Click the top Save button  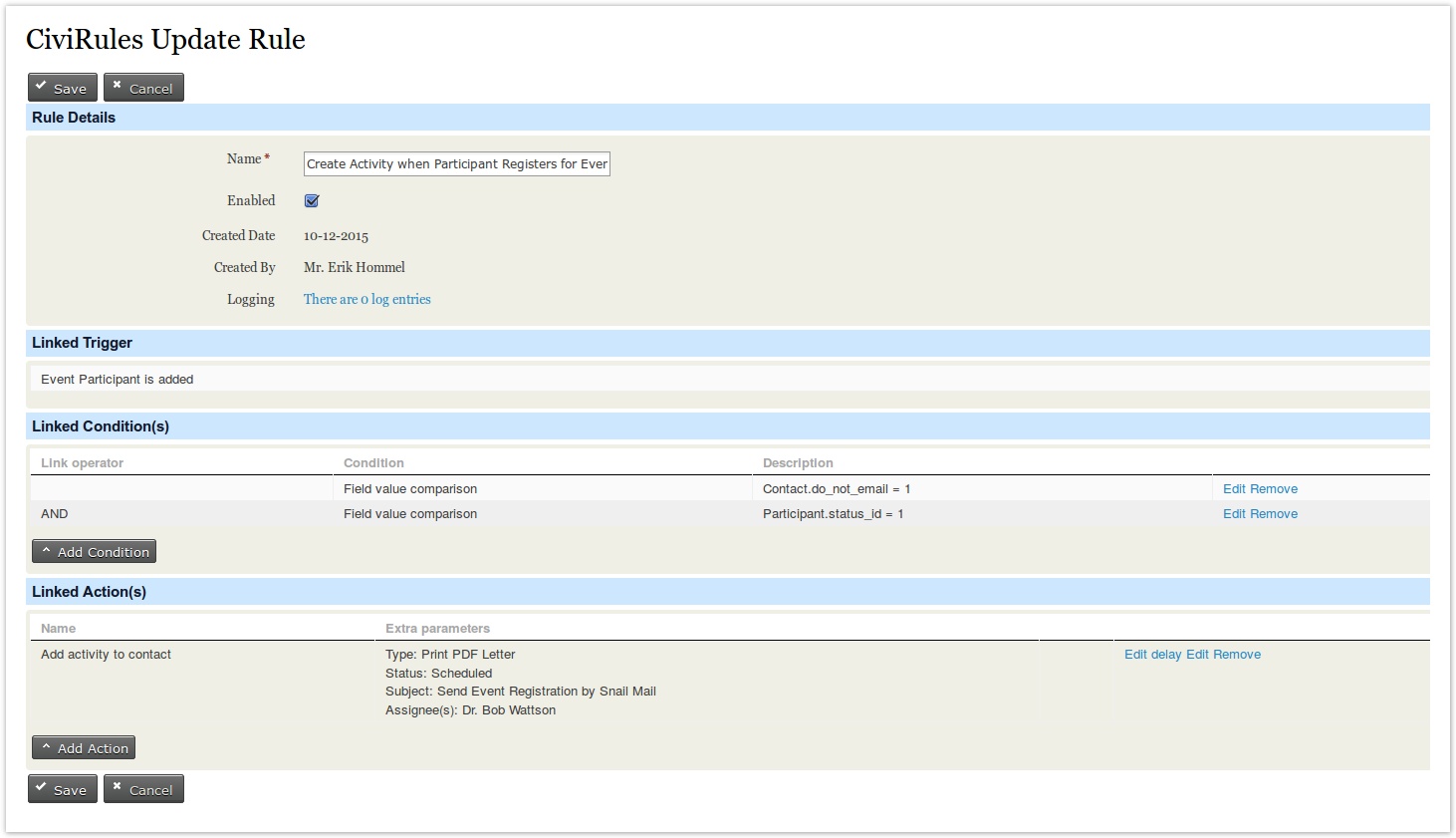tap(62, 88)
